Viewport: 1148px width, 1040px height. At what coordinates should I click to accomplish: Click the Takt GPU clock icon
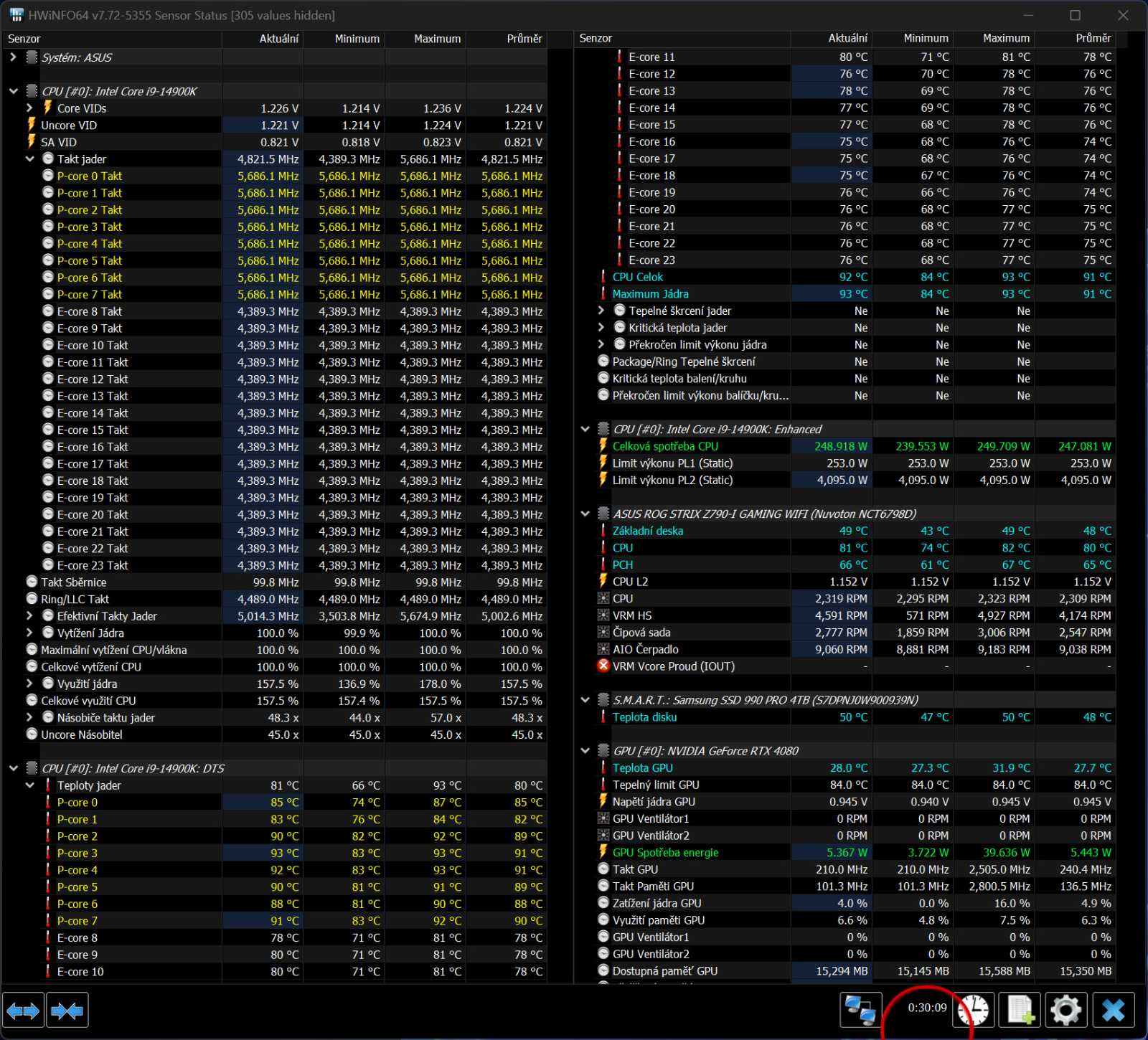[603, 869]
